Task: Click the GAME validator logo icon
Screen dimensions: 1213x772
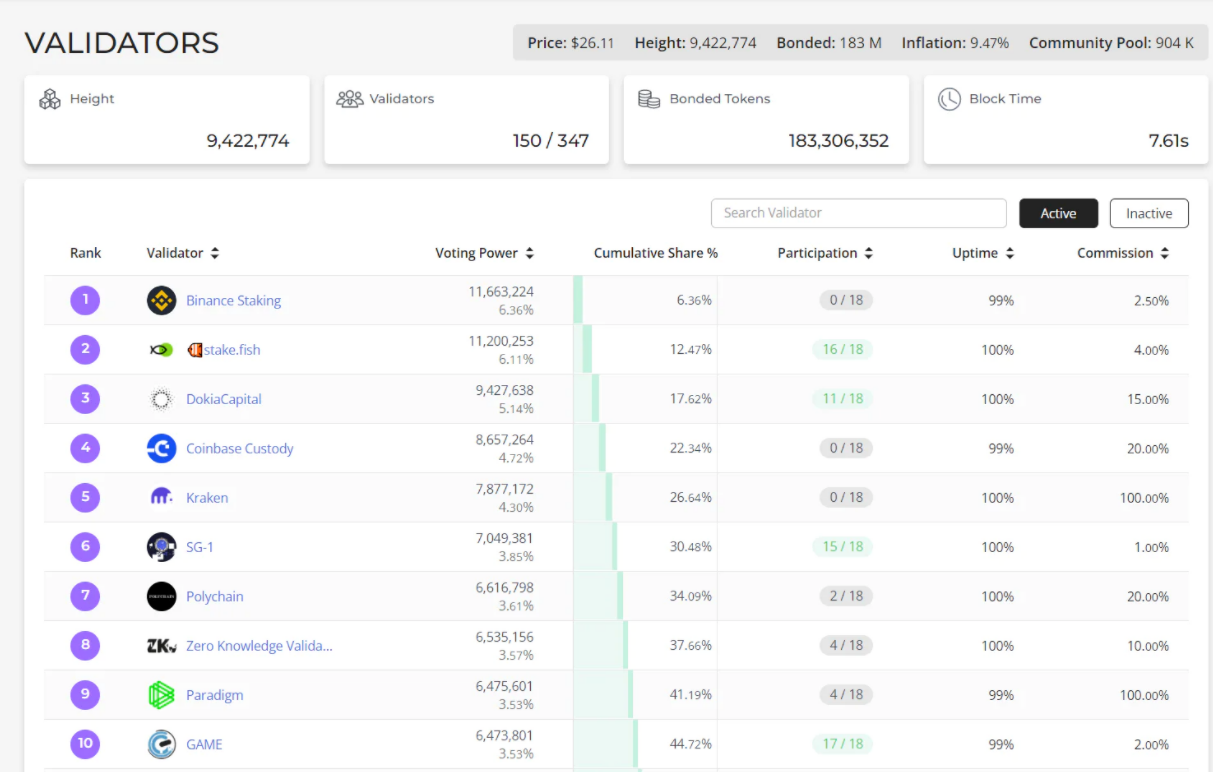Action: tap(161, 744)
